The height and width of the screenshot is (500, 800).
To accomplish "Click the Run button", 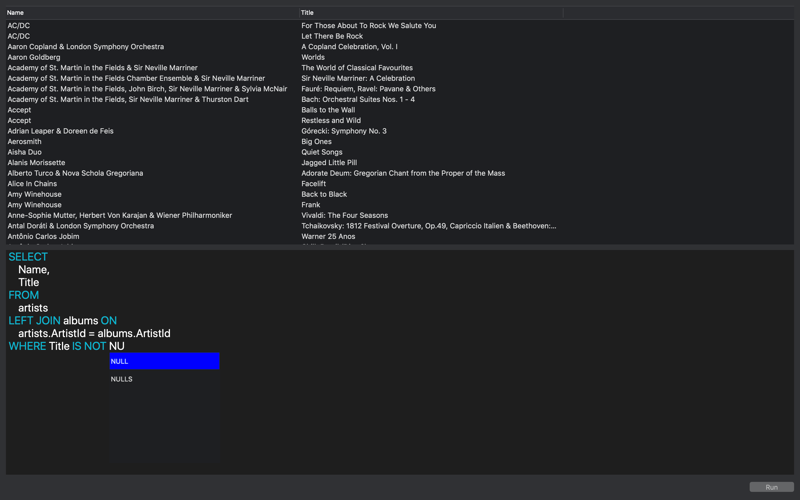I will tap(771, 487).
